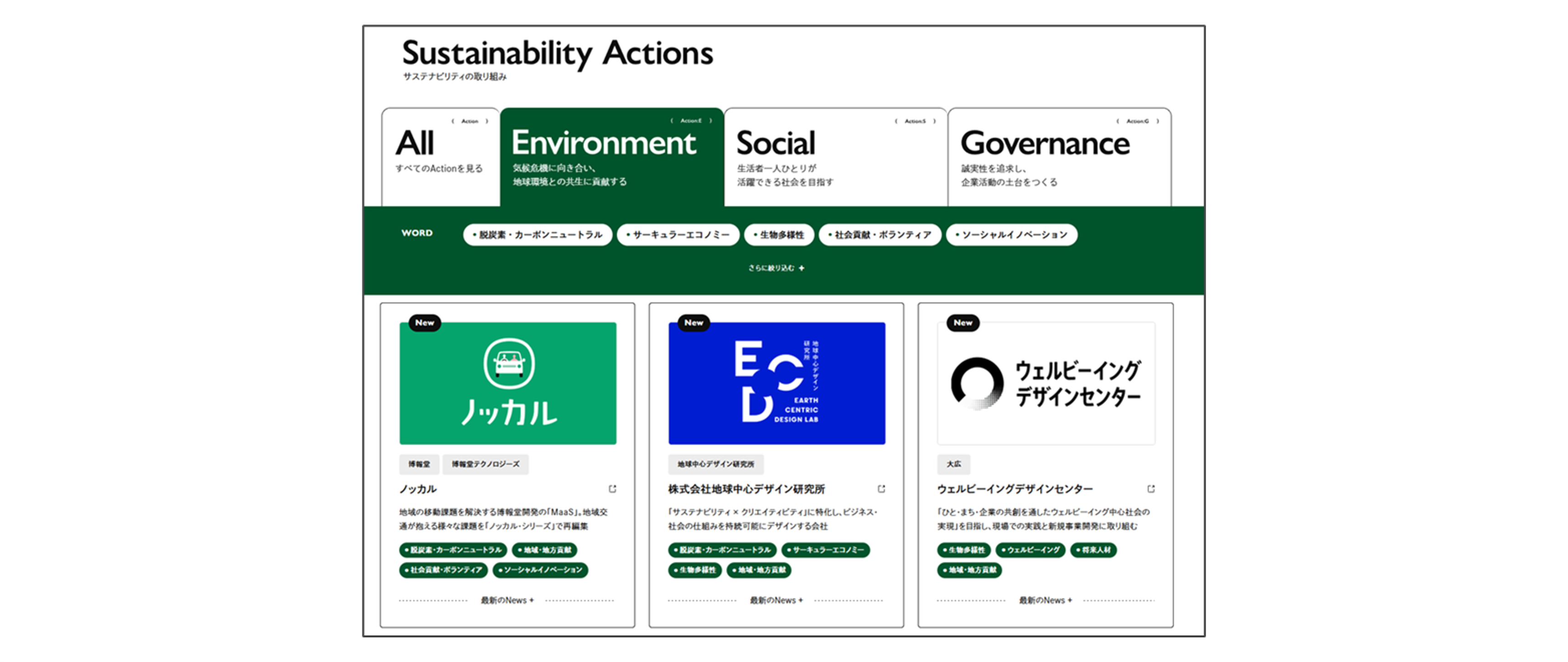The image size is (1568, 662).
Task: Toggle サーキュラーエコノミー word filter
Action: tap(678, 235)
